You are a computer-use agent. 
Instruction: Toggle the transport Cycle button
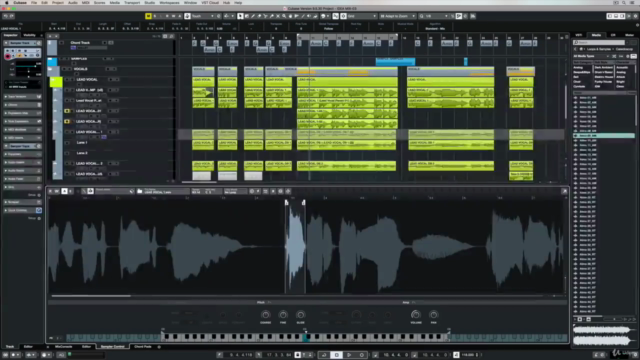pos(324,355)
